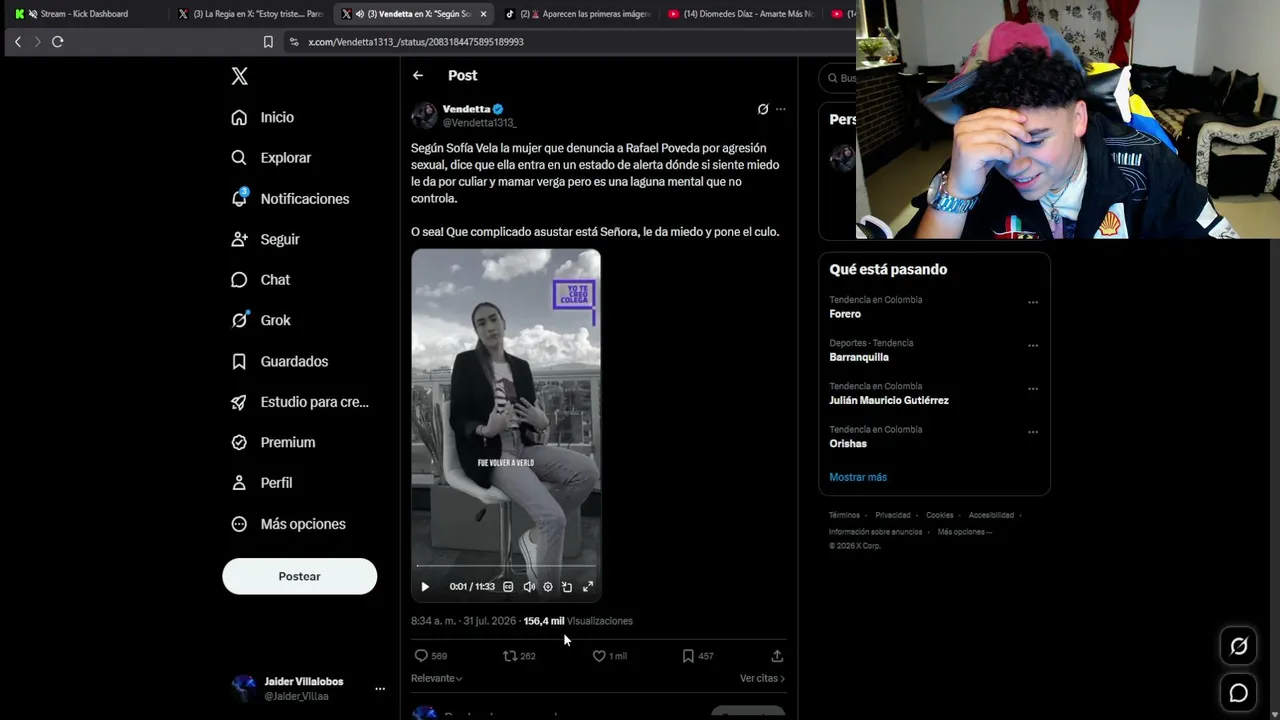This screenshot has width=1280, height=720.
Task: Open more options for the Barranquilla trend
Action: pyautogui.click(x=1033, y=345)
